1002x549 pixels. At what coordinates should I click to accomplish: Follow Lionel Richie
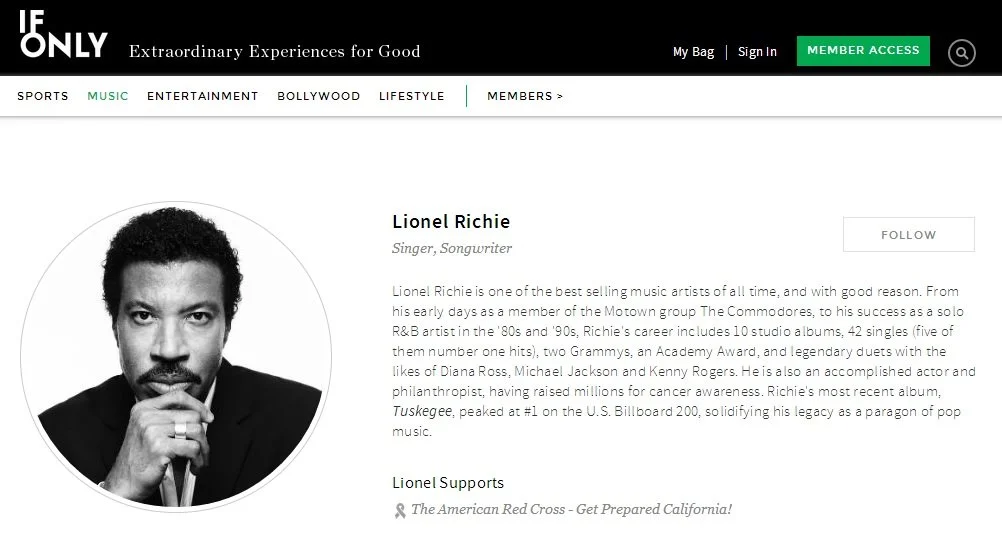[x=909, y=235]
